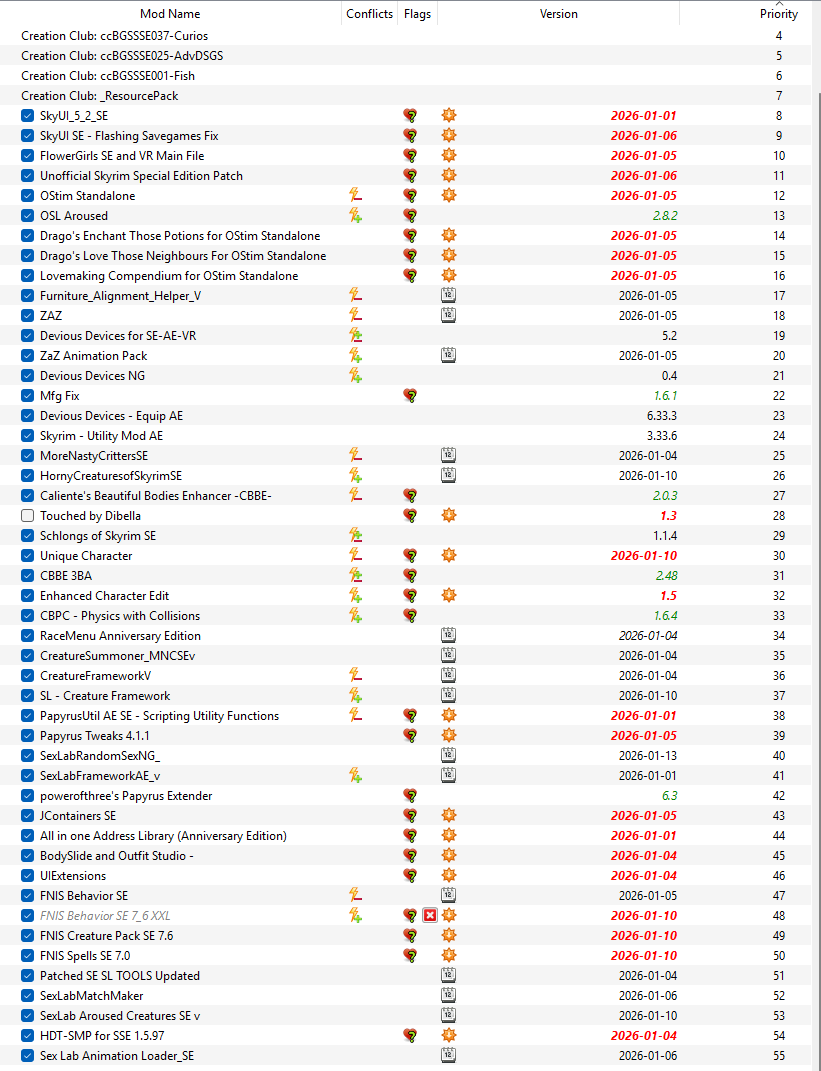Sort by the Conflicts column header
The width and height of the screenshot is (821, 1071).
tap(370, 14)
